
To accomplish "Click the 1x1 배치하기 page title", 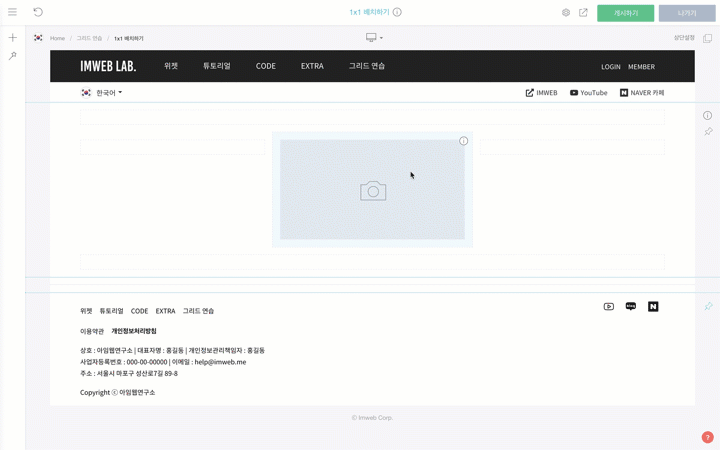I will point(369,12).
